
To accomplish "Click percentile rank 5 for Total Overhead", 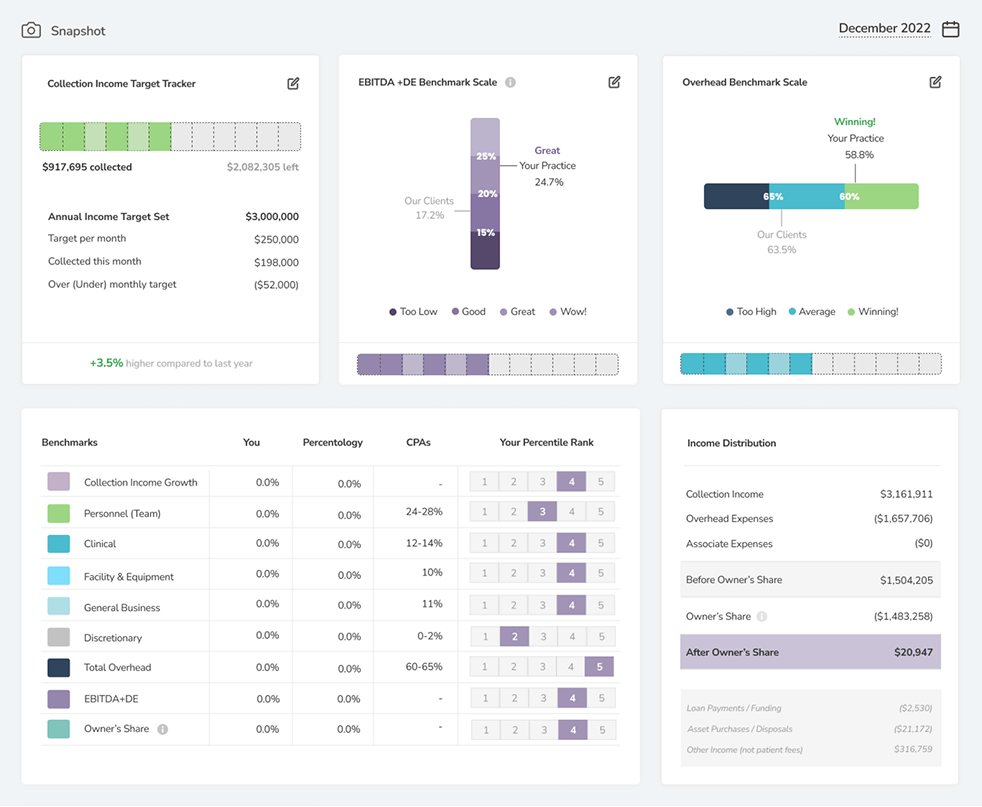I will [599, 667].
